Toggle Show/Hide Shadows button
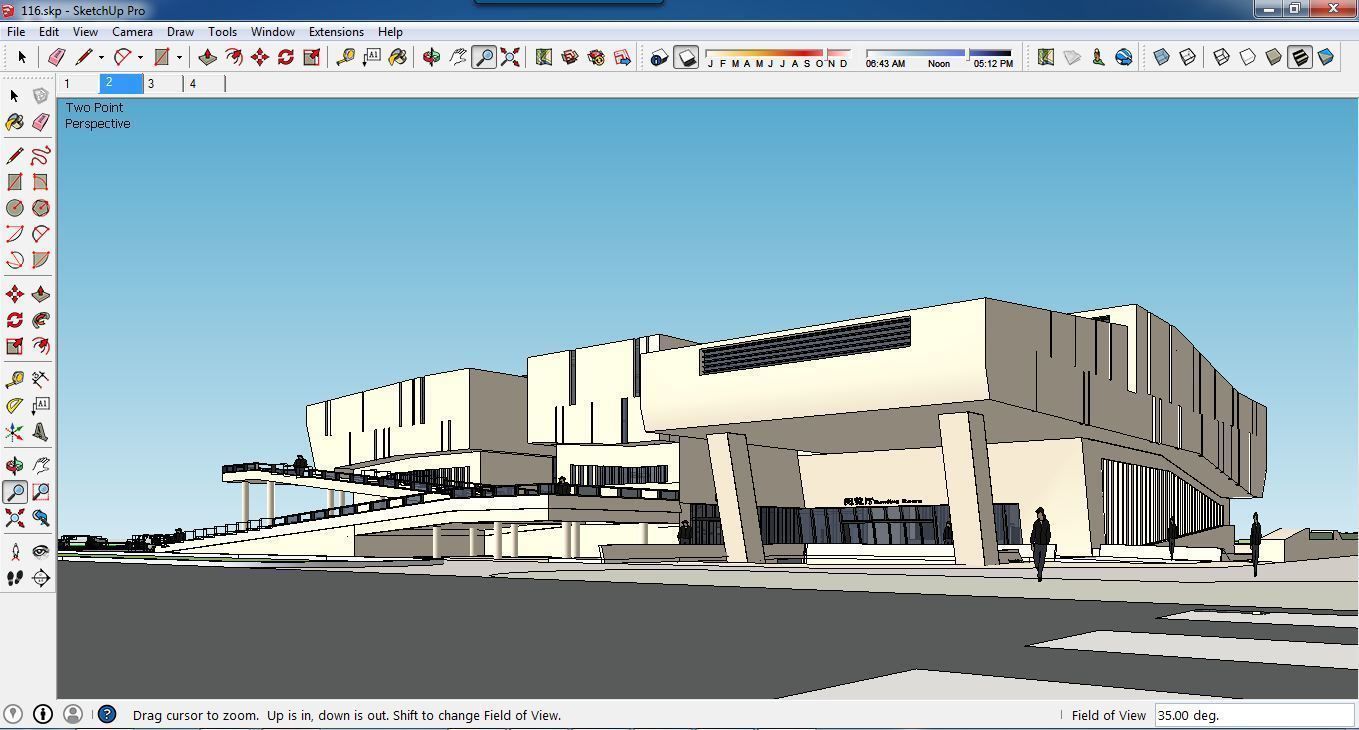Screen dimensions: 1359x730 click(x=686, y=57)
